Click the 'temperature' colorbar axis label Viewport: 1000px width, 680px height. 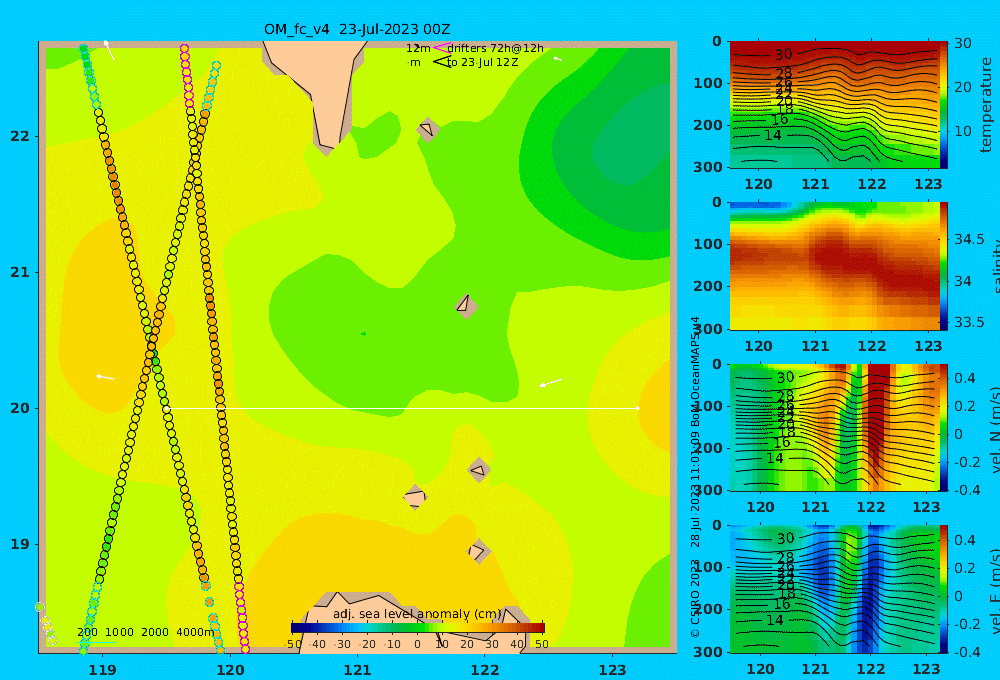coord(986,105)
